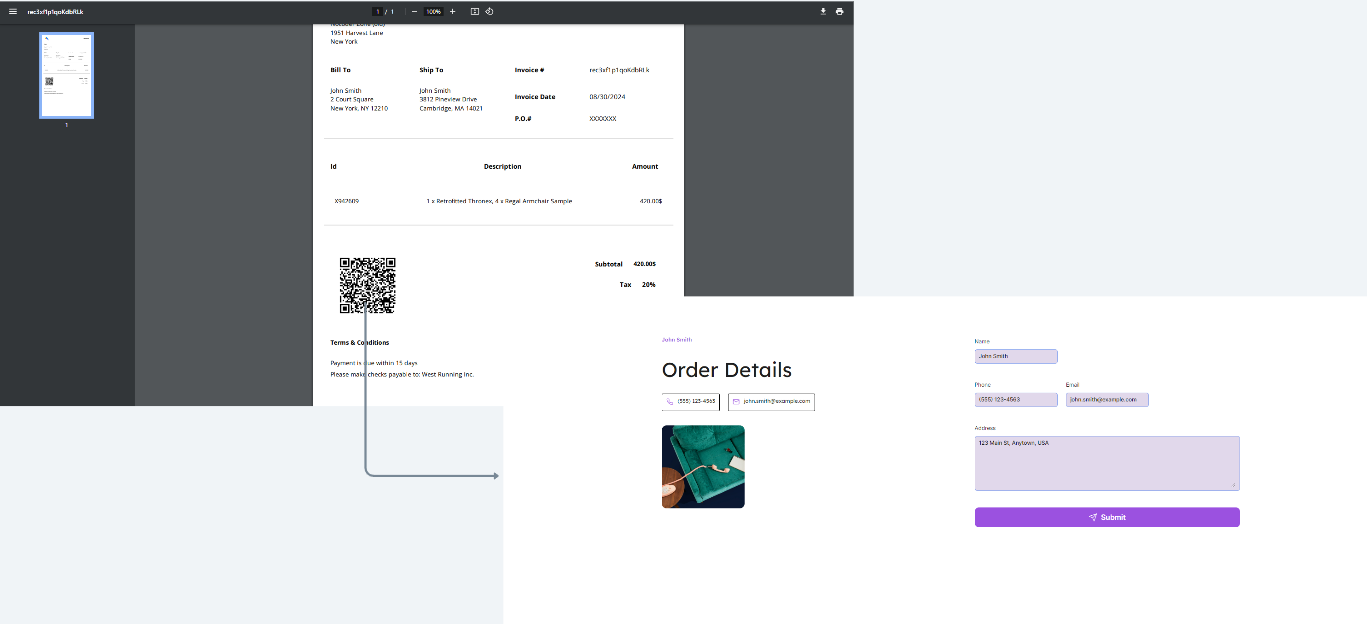The image size is (1367, 624).
Task: Click the "Subtotal" label on the invoice
Action: coord(609,264)
